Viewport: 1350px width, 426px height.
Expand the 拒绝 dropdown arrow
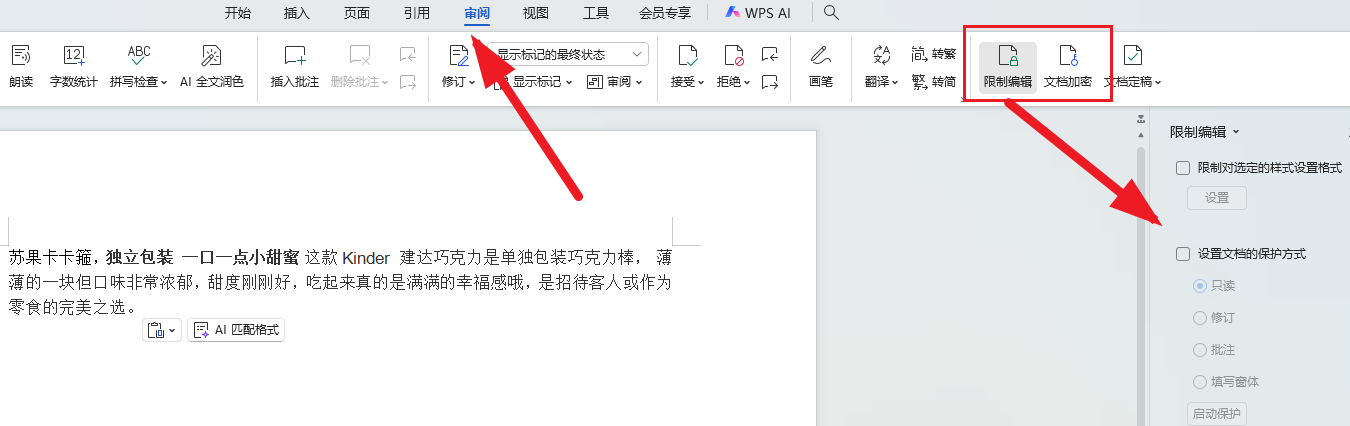point(748,83)
